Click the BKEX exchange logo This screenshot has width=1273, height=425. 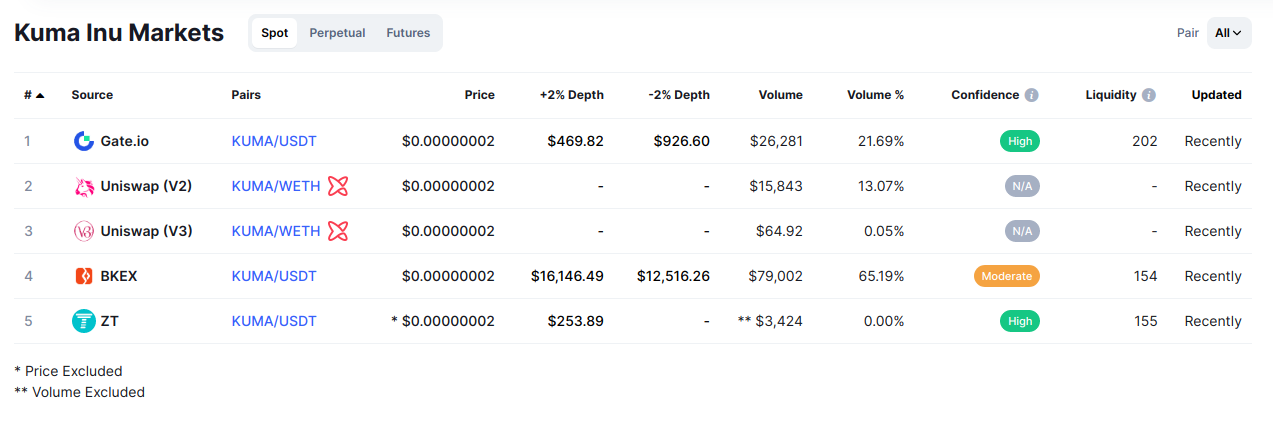[84, 276]
